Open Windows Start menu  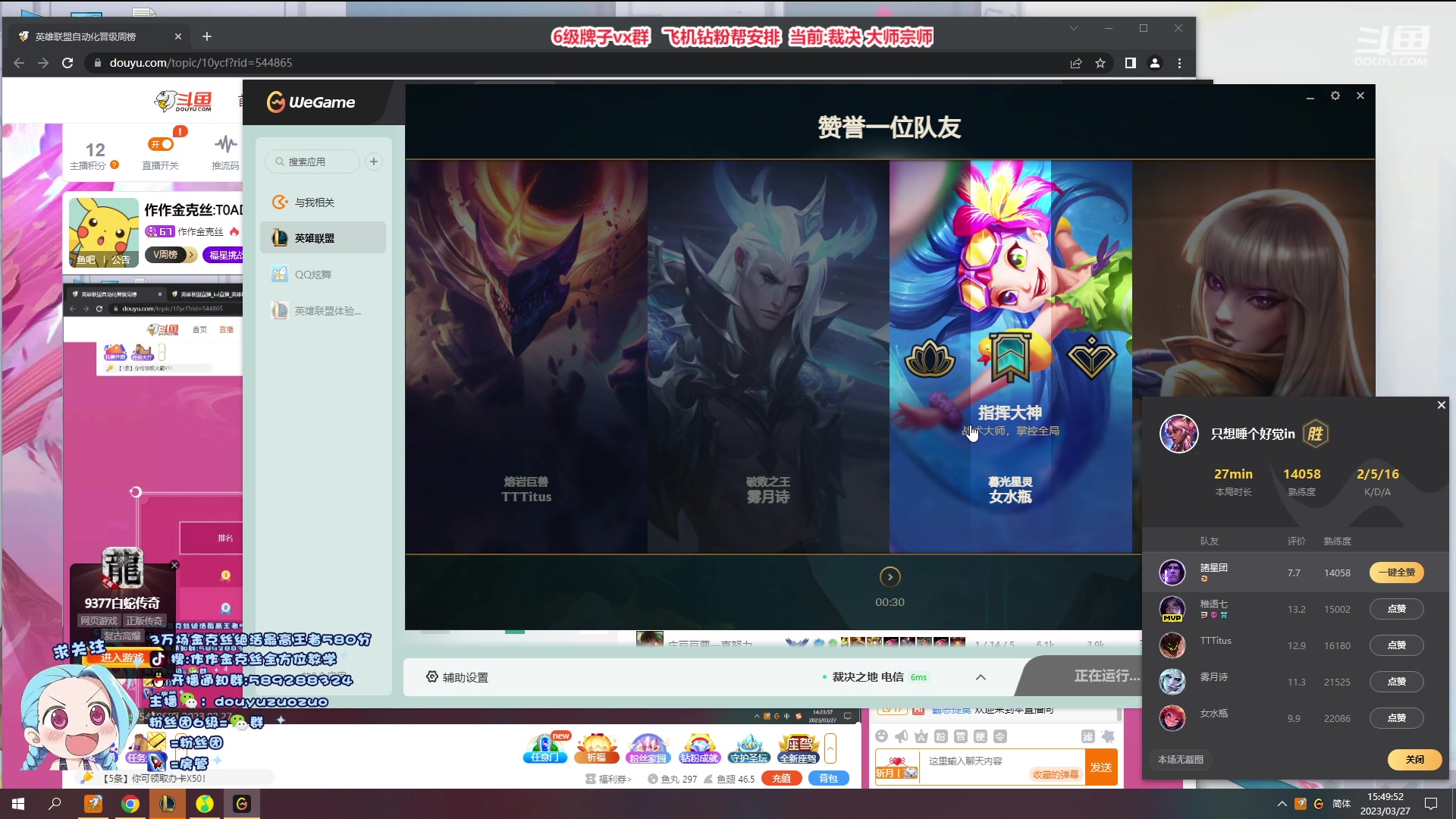pyautogui.click(x=18, y=804)
